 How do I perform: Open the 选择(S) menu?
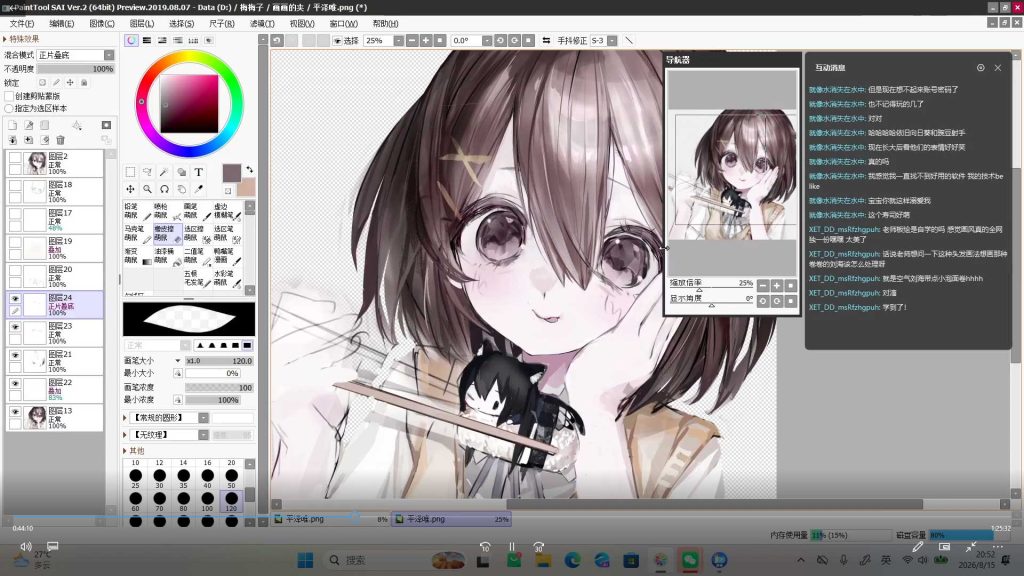[x=182, y=24]
